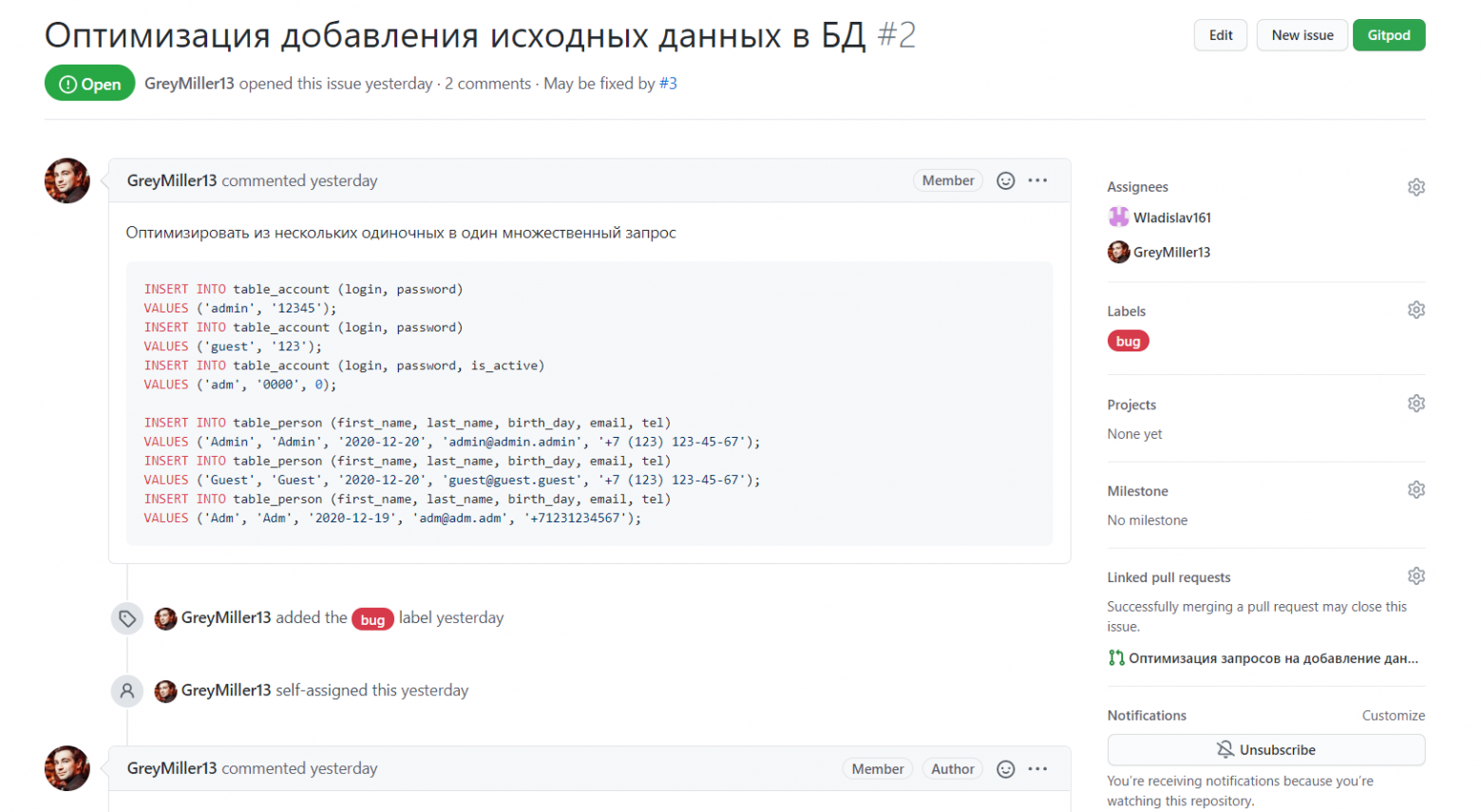Click GreyMiller13 author name on second comment
Image resolution: width=1482 pixels, height=812 pixels.
[172, 768]
